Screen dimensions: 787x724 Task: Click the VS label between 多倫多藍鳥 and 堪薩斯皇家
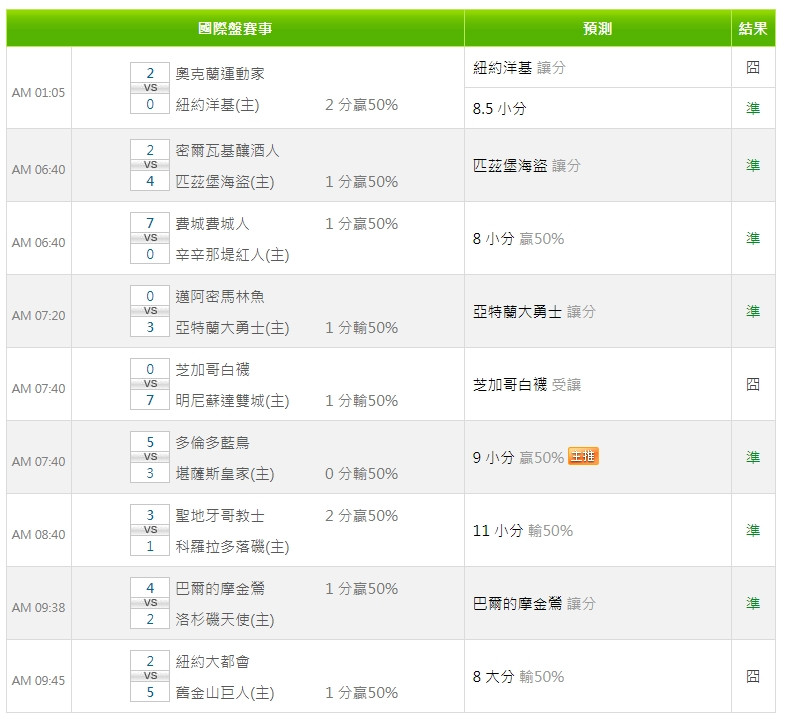pos(150,457)
